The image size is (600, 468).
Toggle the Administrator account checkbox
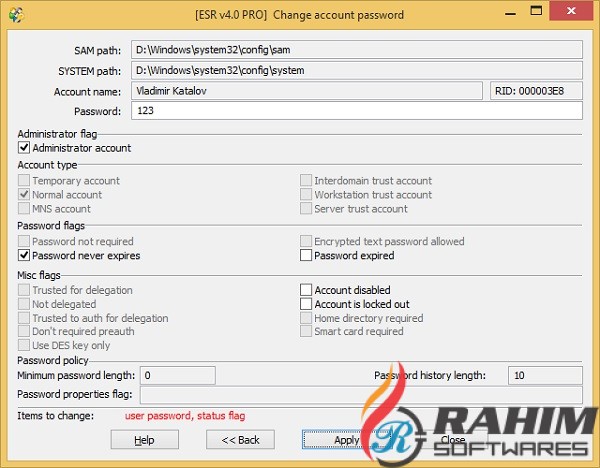point(24,148)
